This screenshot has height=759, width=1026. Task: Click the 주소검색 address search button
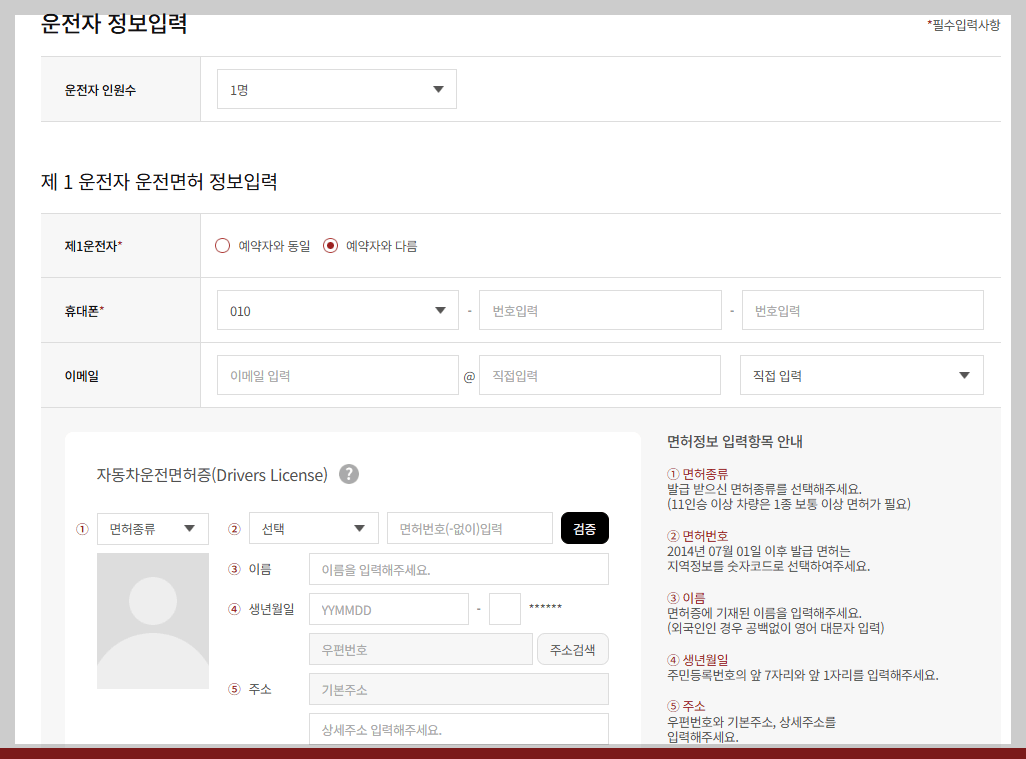[573, 650]
